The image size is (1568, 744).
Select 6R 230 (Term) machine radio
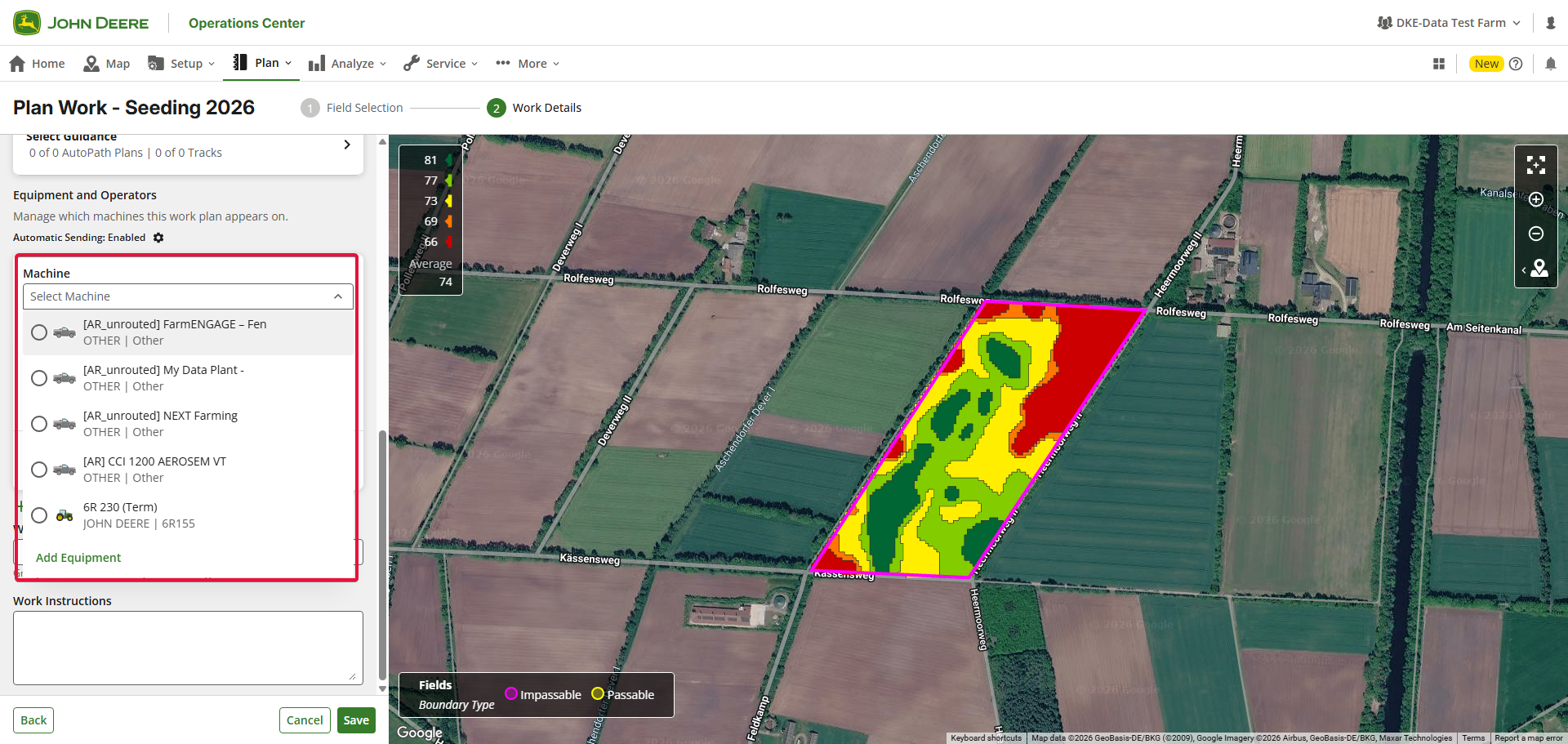[x=39, y=515]
